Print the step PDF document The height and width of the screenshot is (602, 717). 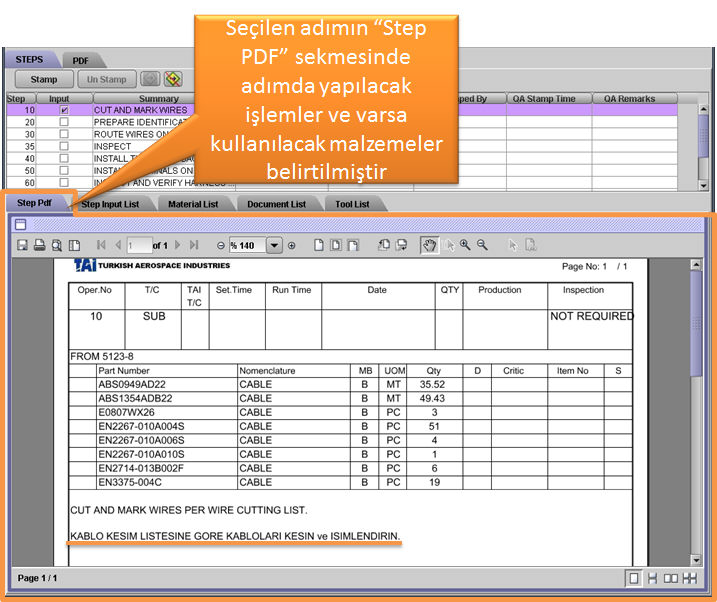40,245
